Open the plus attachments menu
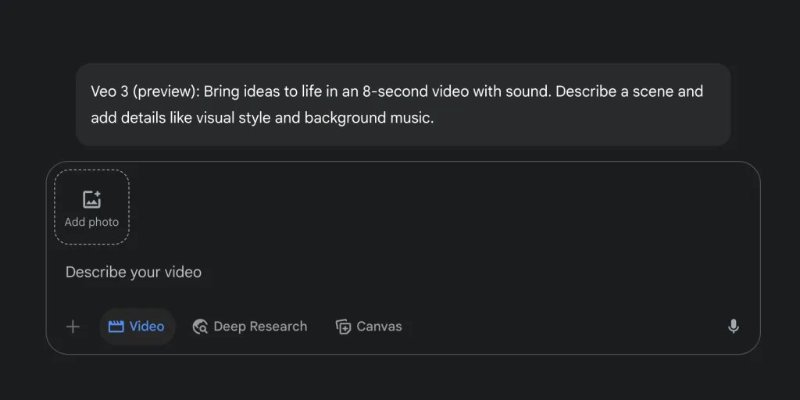Image resolution: width=800 pixels, height=400 pixels. click(x=73, y=326)
